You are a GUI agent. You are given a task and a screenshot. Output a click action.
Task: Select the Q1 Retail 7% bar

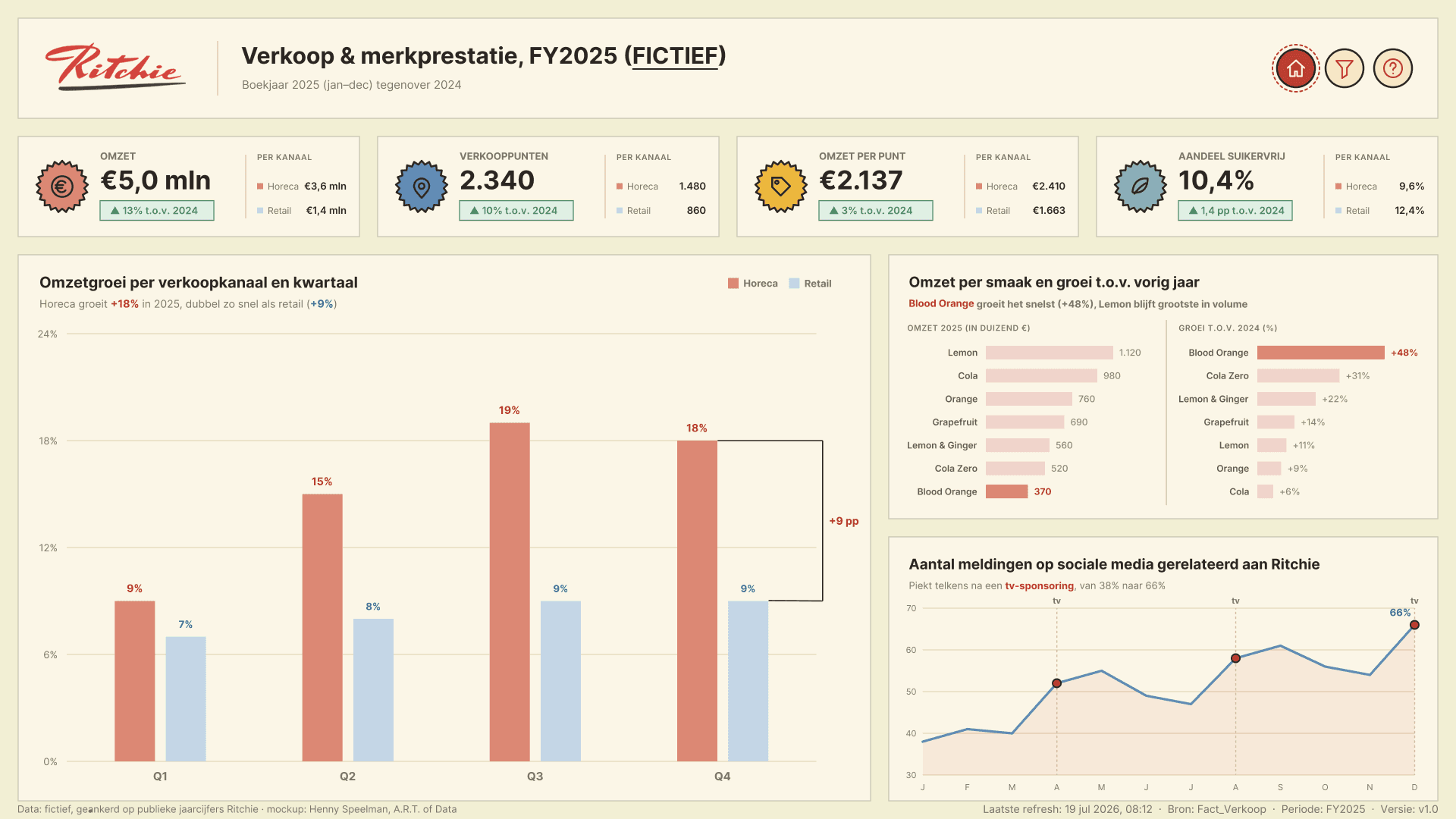pos(186,699)
